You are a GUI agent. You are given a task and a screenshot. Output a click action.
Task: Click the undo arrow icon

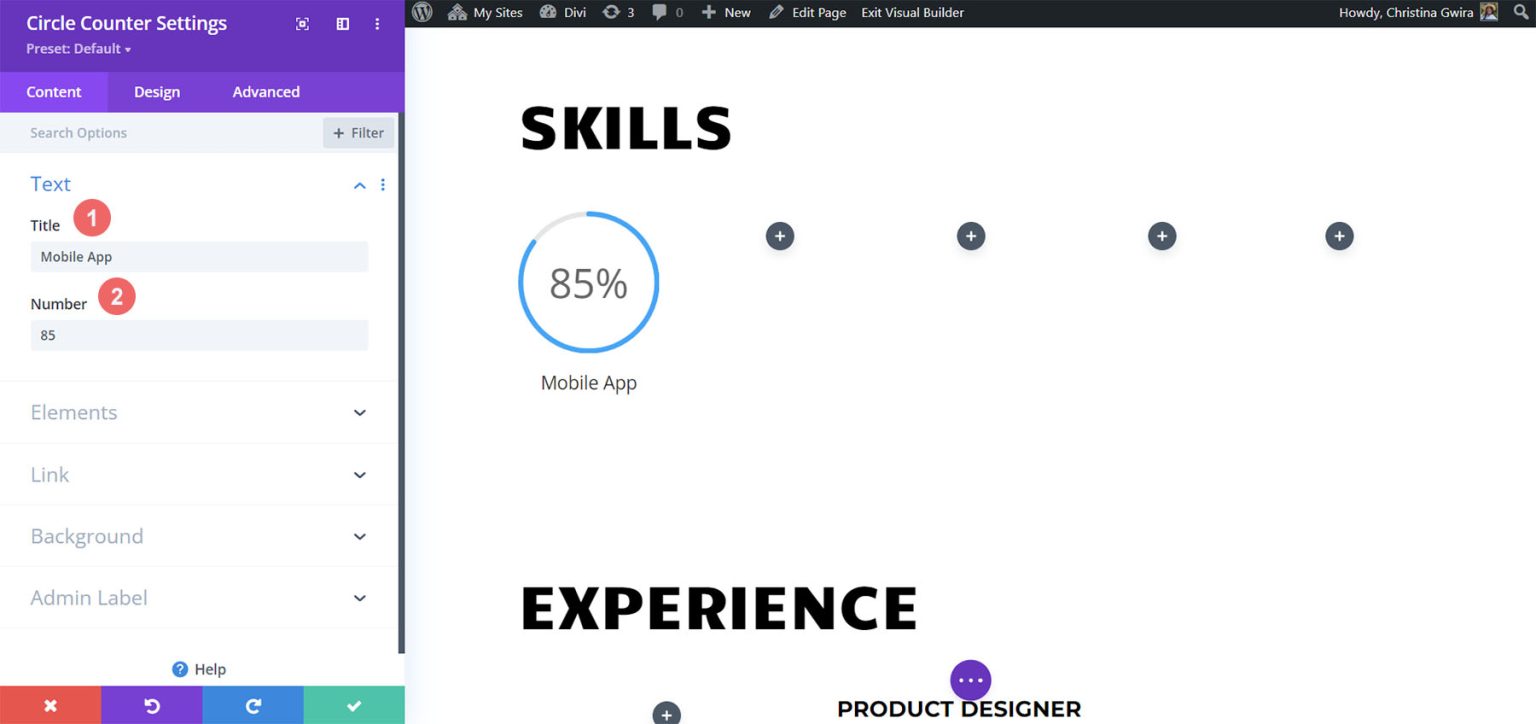point(152,705)
